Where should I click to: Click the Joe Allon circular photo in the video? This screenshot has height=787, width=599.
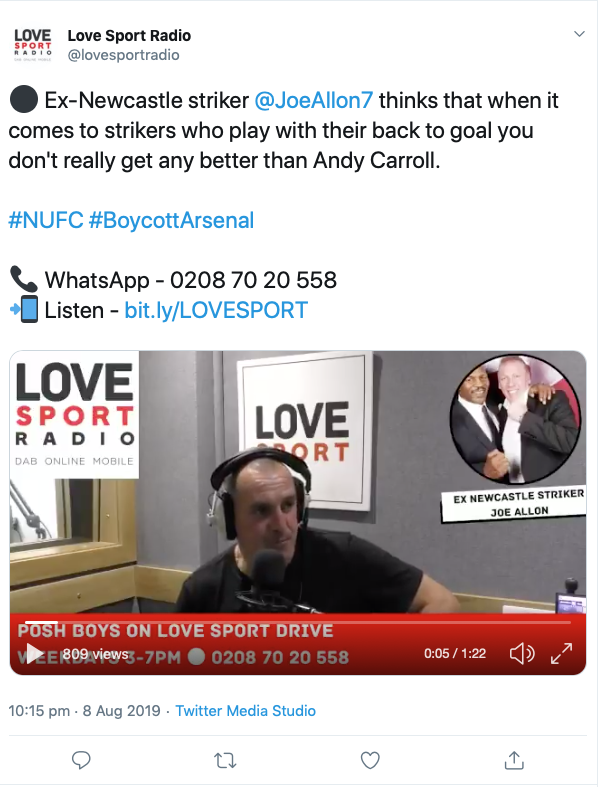(515, 419)
